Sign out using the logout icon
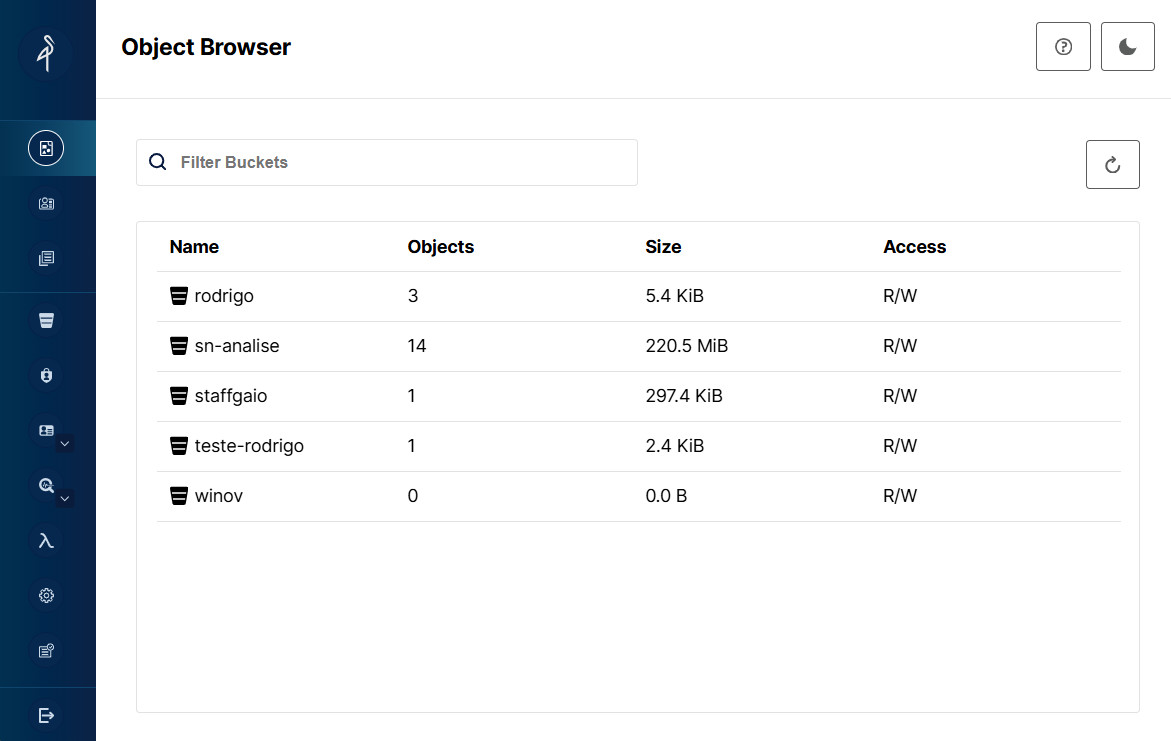The image size is (1171, 741). tap(46, 715)
